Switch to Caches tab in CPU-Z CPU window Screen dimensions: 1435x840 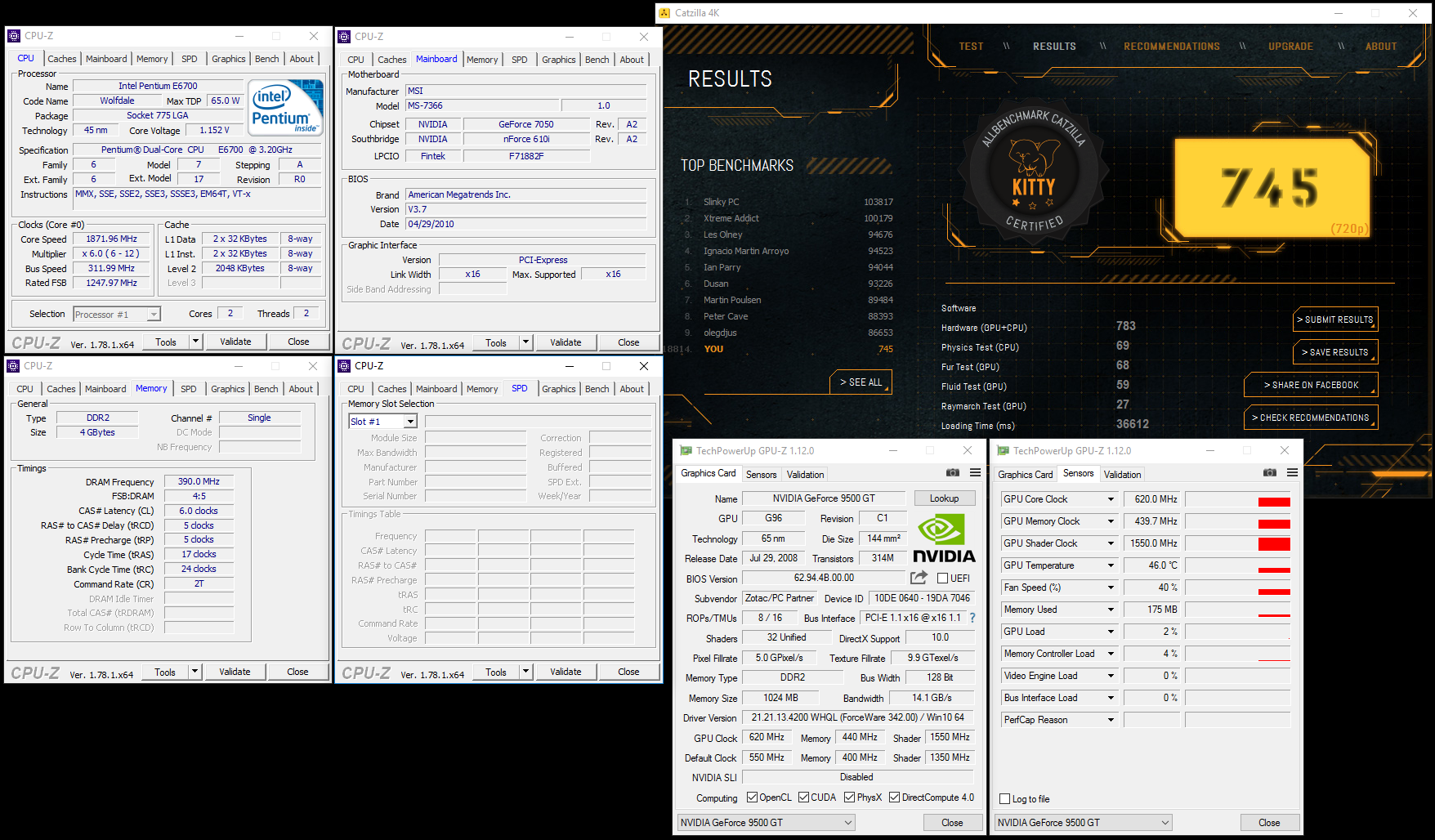click(x=62, y=59)
